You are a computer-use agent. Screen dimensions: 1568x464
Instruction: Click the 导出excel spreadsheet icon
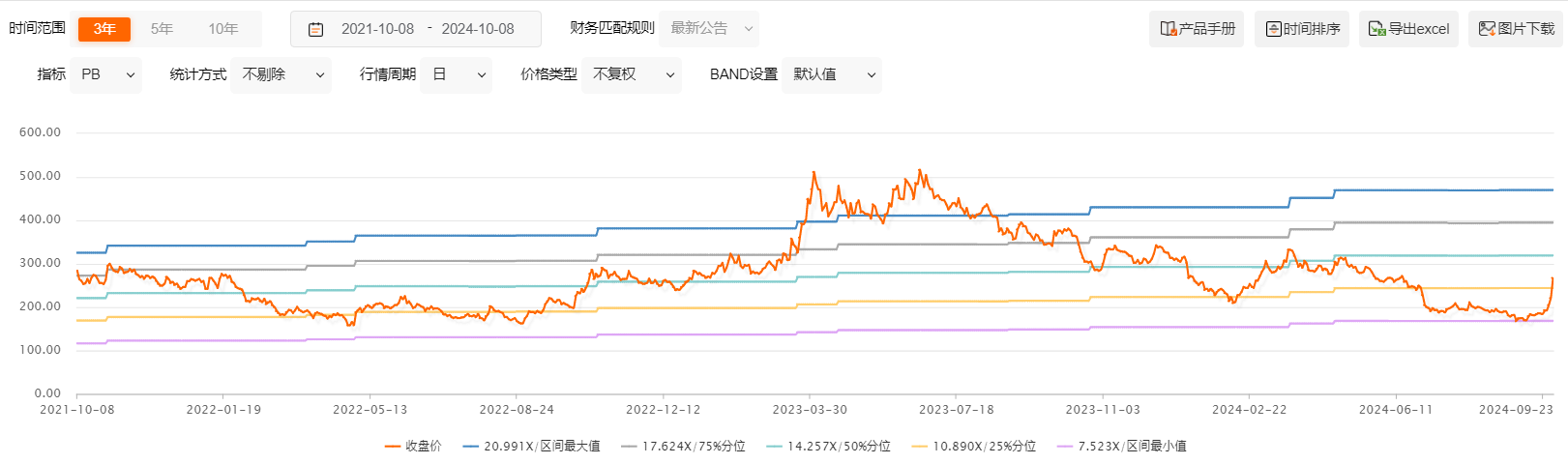1377,29
